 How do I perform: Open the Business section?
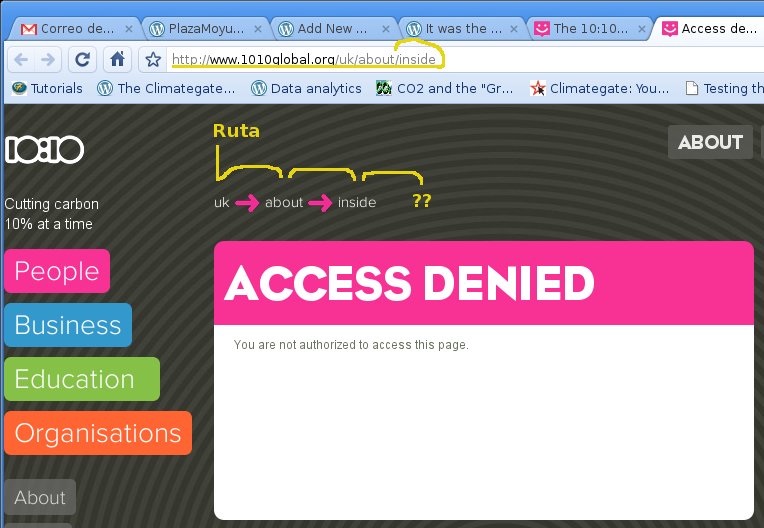[x=68, y=325]
